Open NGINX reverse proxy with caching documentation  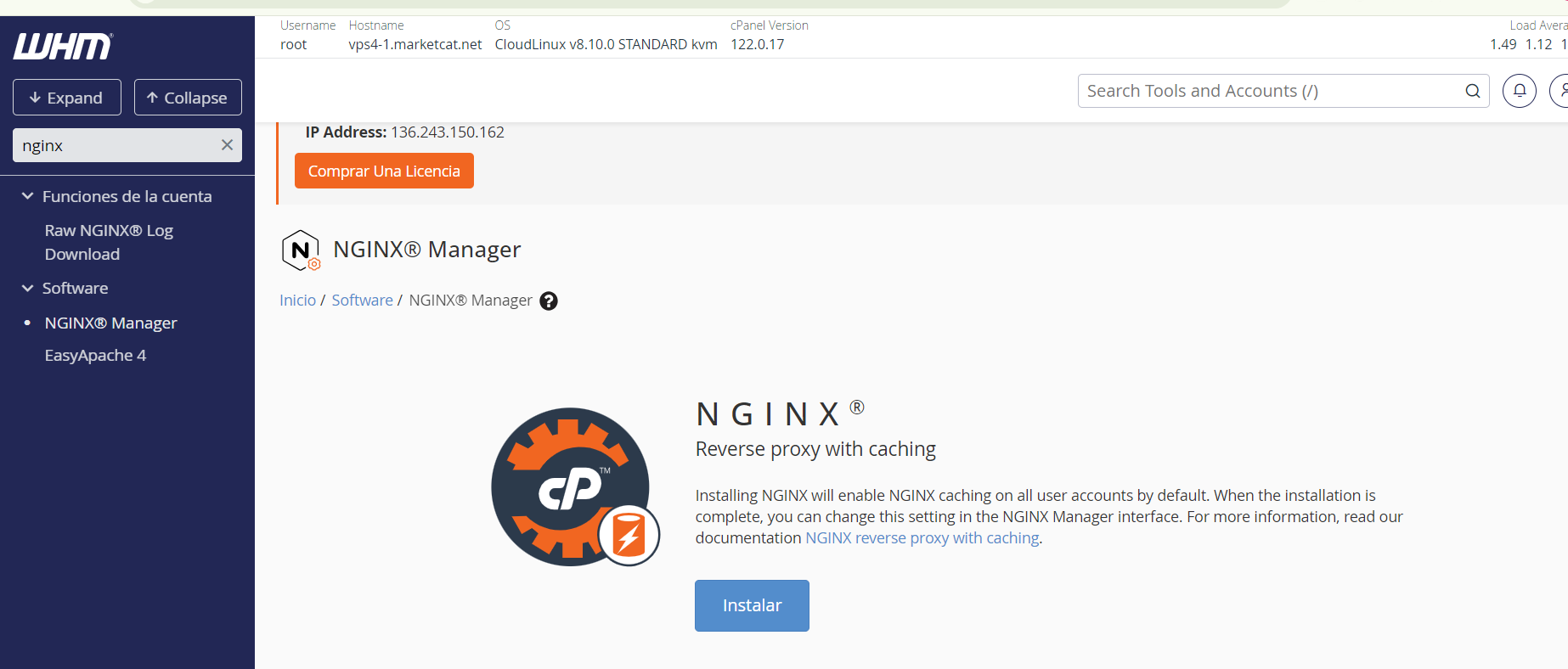pos(922,538)
